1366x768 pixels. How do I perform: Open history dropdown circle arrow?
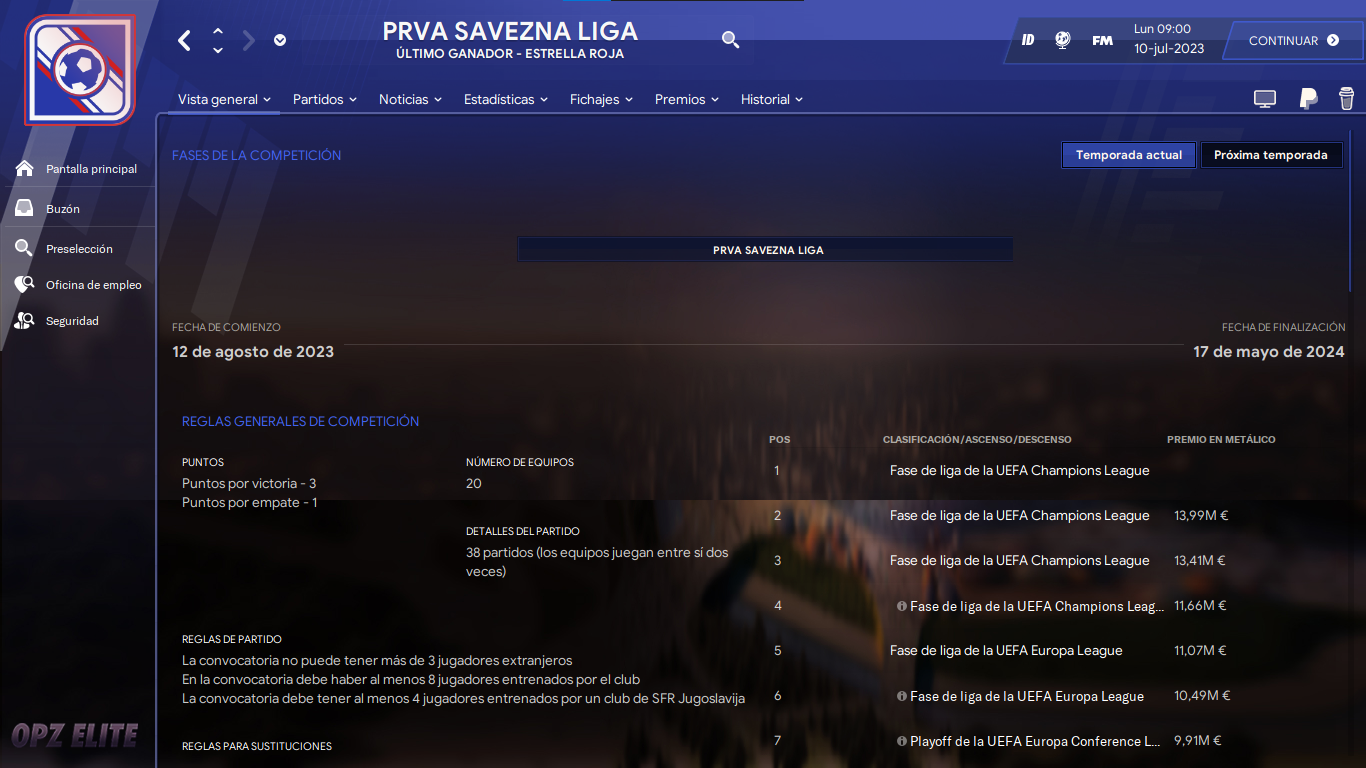click(280, 40)
